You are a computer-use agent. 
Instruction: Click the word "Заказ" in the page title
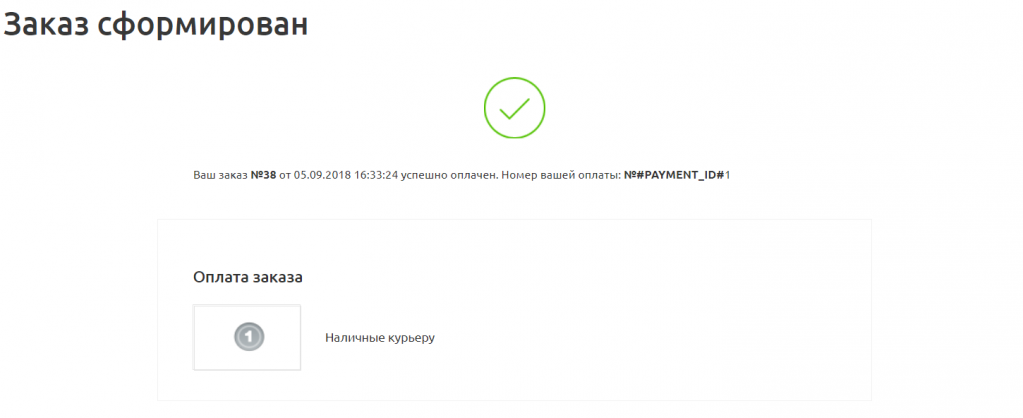pos(46,25)
